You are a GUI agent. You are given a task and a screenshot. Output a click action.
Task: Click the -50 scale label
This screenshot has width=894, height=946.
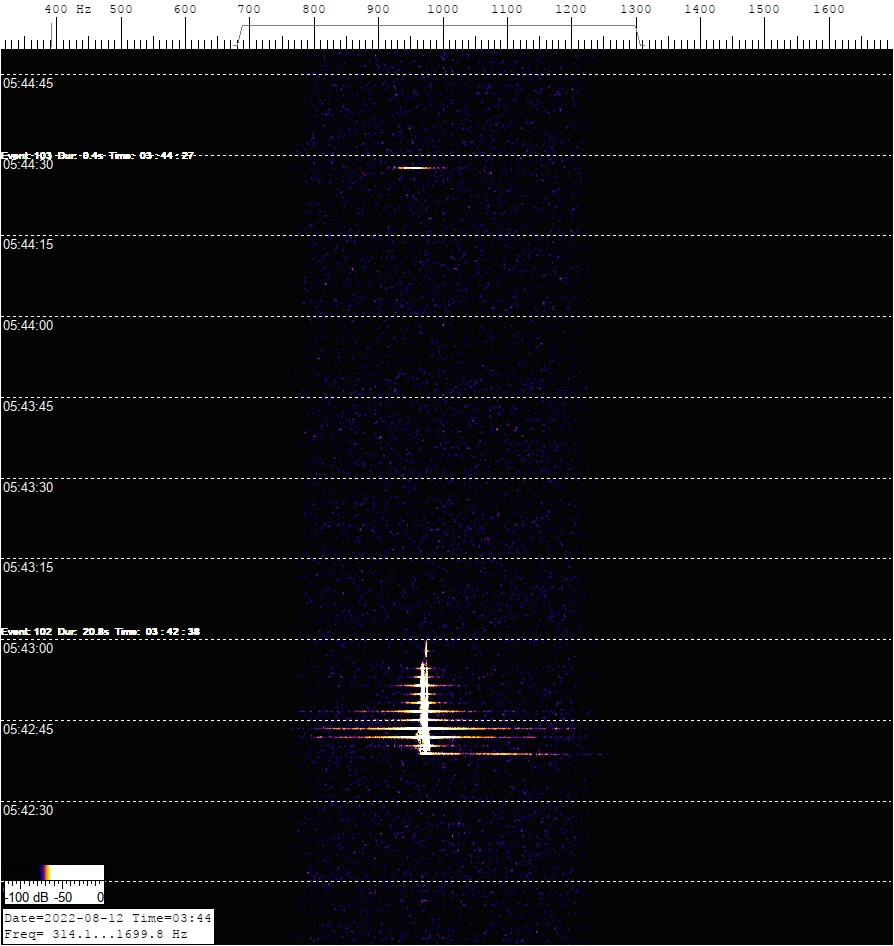point(63,897)
